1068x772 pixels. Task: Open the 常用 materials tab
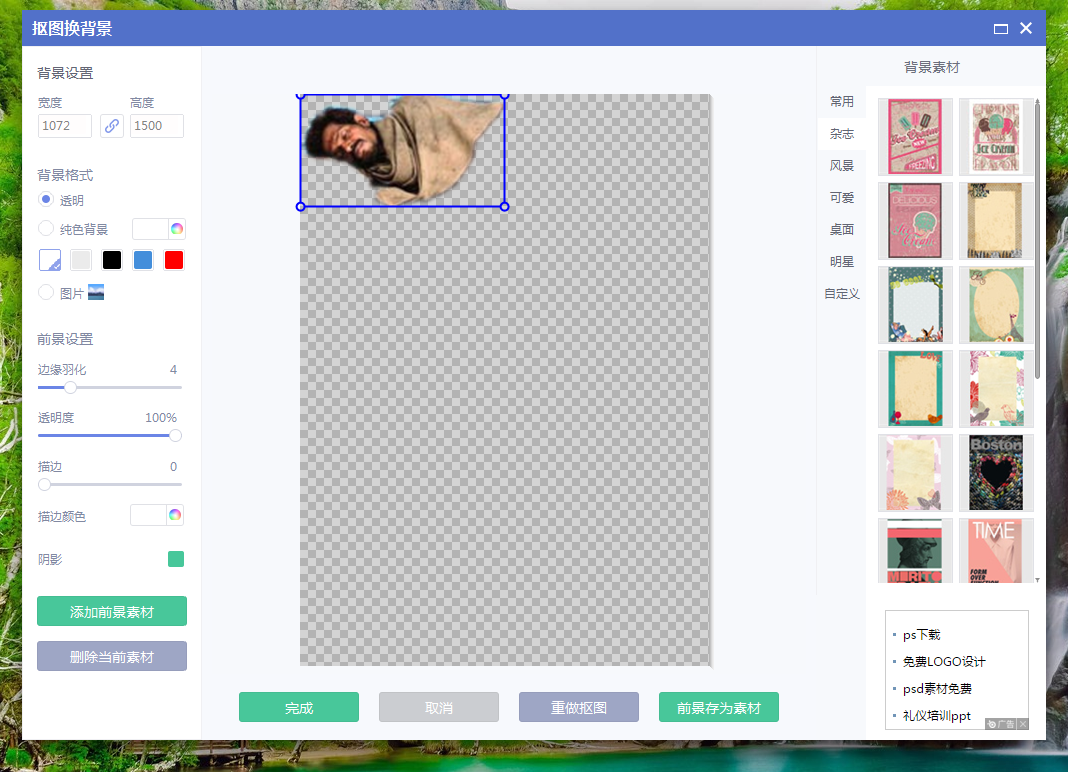(842, 102)
